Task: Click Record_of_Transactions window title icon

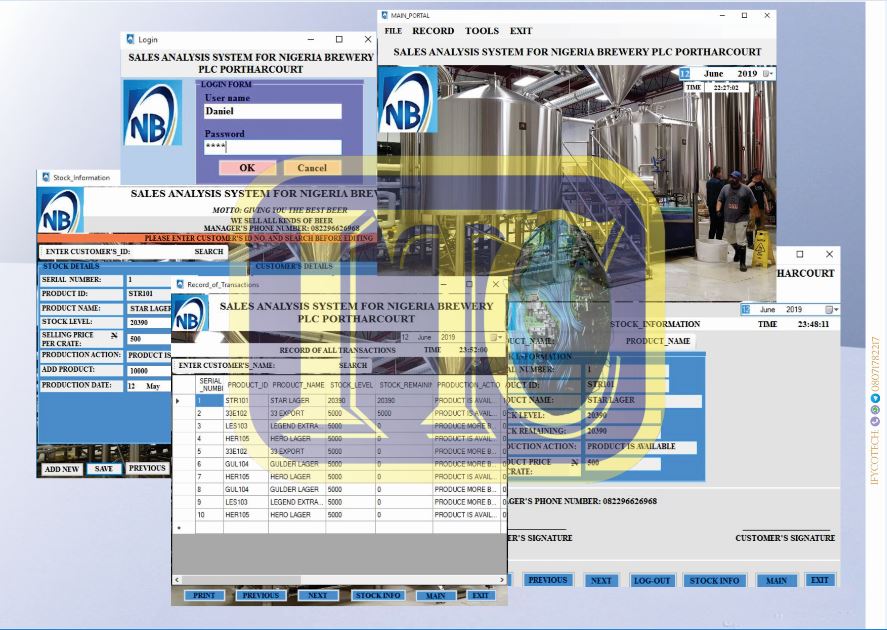Action: [x=180, y=284]
